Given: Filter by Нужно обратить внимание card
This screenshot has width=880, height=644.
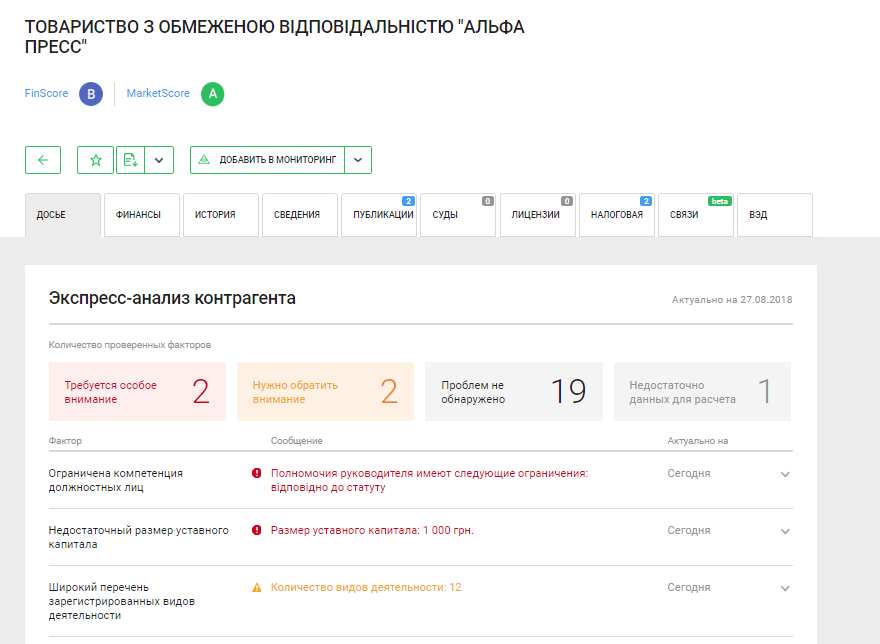Looking at the screenshot, I should point(326,391).
